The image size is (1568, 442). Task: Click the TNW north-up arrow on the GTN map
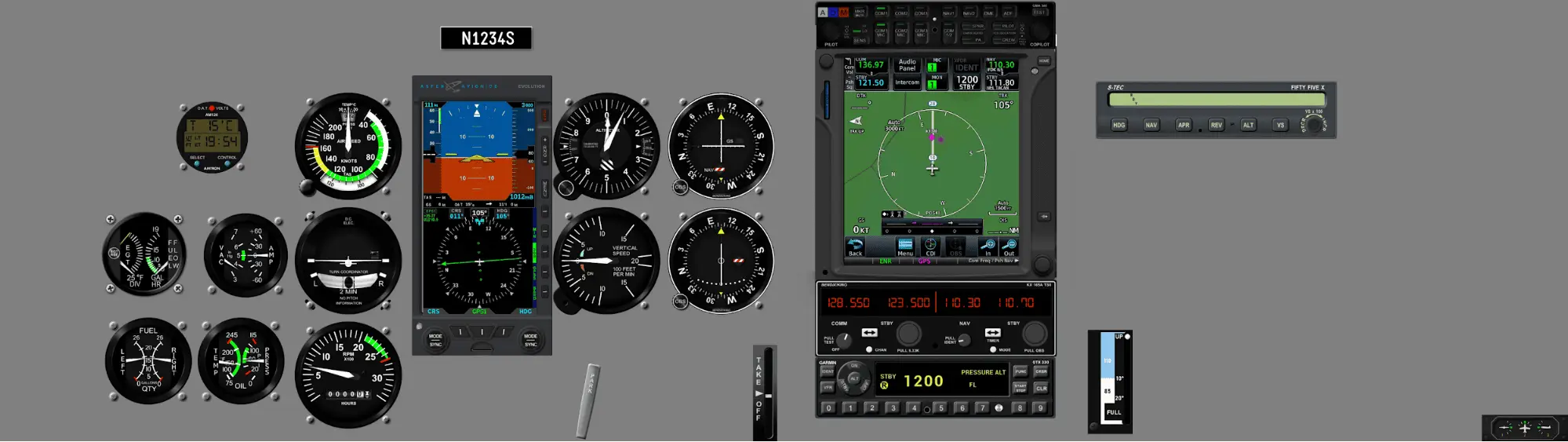click(856, 122)
